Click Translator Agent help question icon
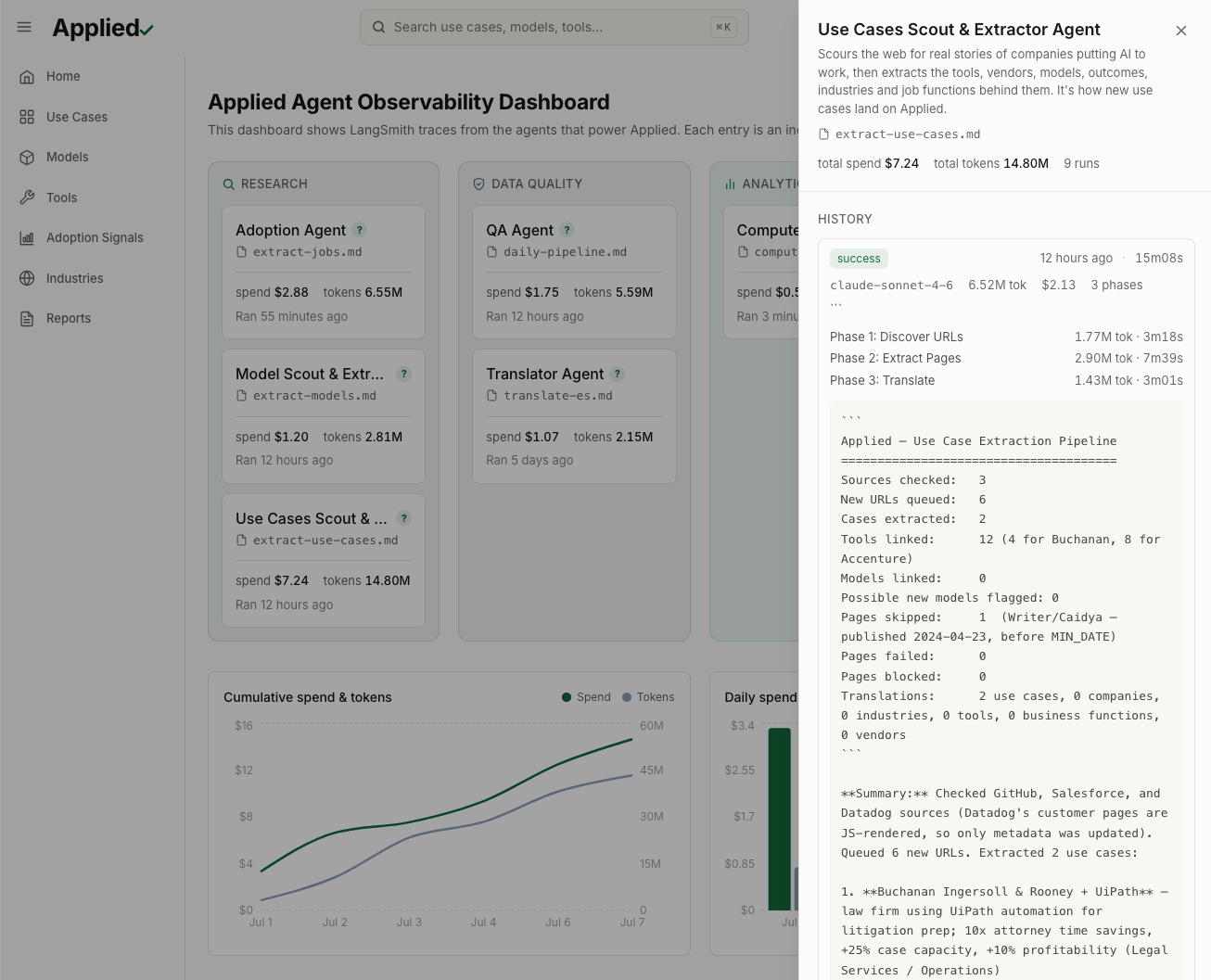The height and width of the screenshot is (980, 1211). (618, 375)
